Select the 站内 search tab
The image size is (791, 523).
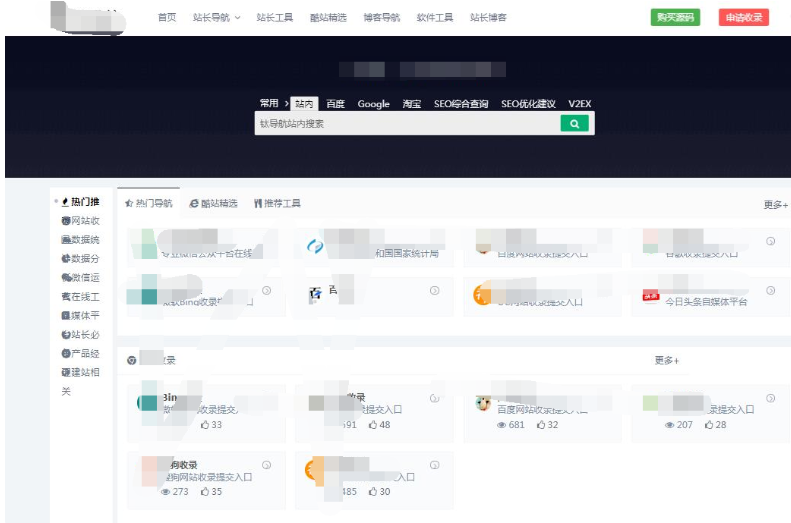[304, 104]
